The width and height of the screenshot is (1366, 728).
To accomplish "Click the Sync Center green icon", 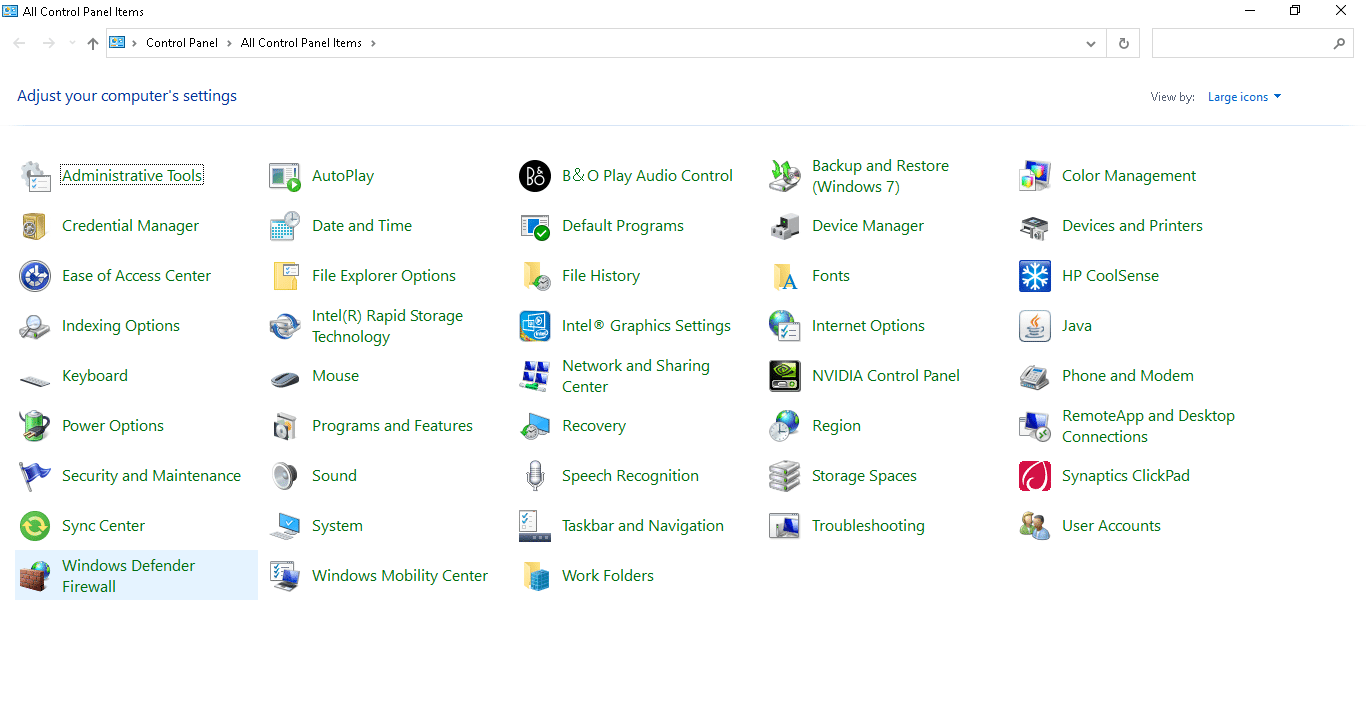I will [35, 526].
